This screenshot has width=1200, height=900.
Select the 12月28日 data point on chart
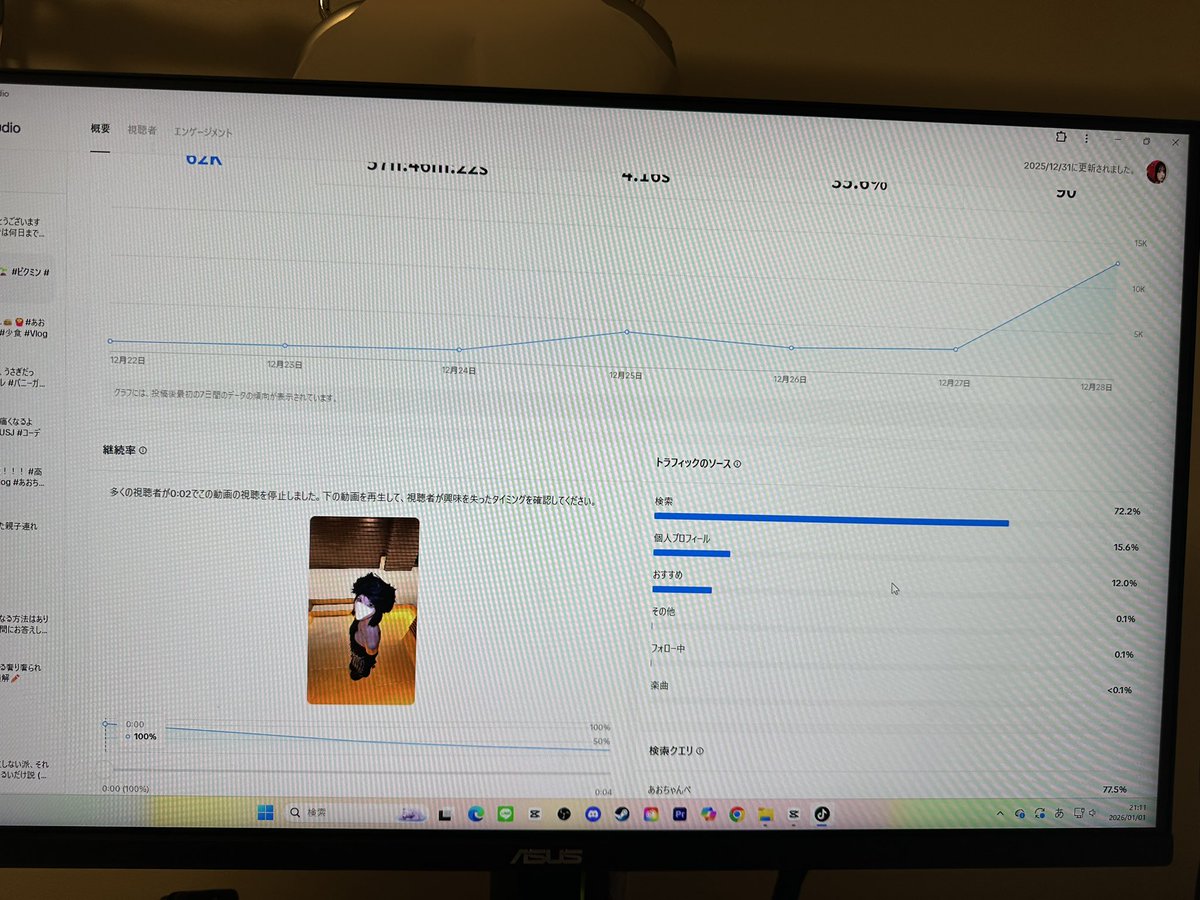point(1117,264)
